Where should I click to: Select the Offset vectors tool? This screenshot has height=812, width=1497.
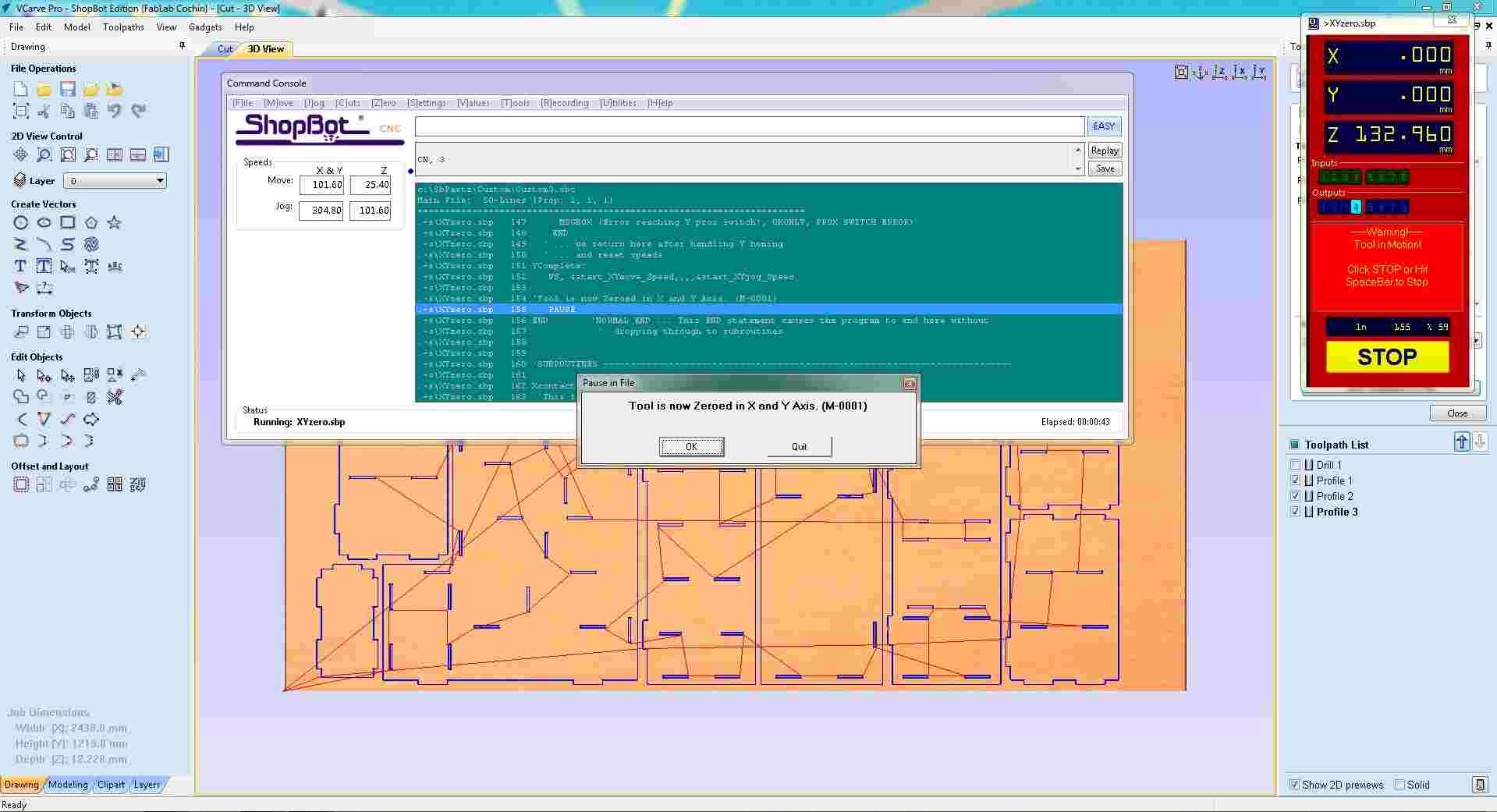tap(21, 484)
